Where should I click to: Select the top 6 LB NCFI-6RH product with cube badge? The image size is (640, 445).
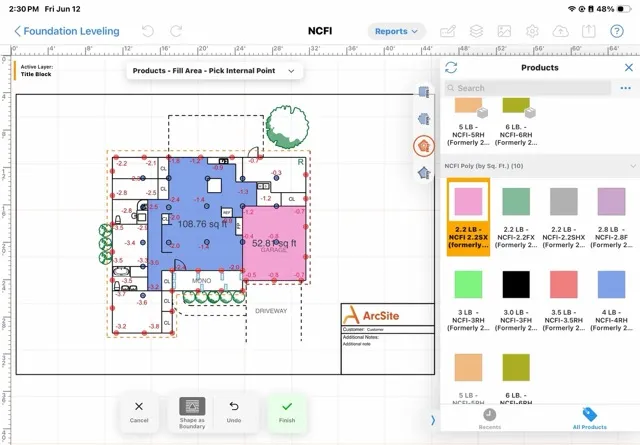(x=516, y=122)
